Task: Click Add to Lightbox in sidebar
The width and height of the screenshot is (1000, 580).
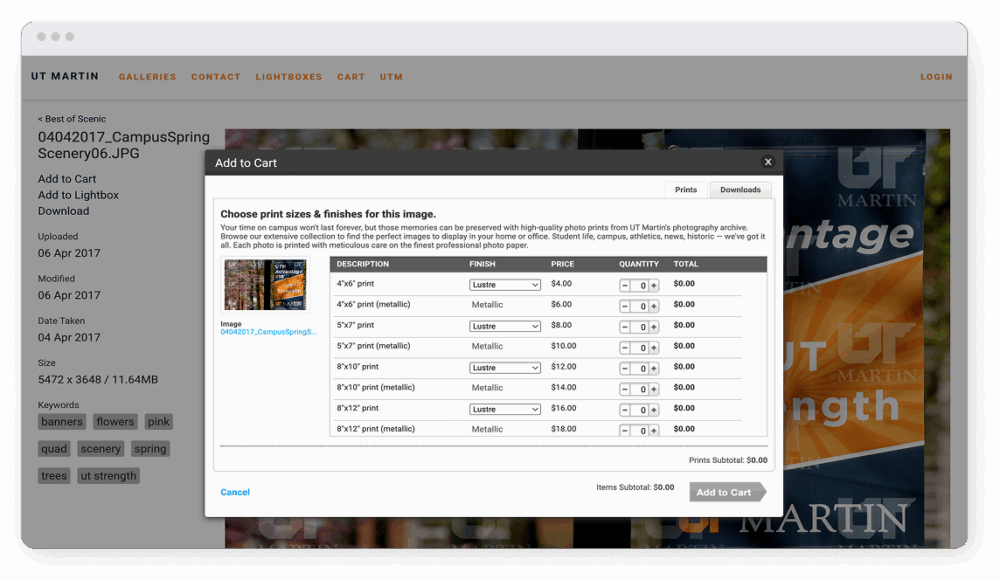Action: point(78,195)
